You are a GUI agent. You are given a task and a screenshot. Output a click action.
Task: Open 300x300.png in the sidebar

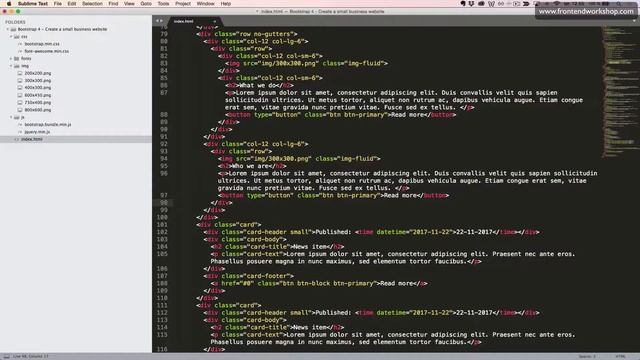pyautogui.click(x=38, y=80)
